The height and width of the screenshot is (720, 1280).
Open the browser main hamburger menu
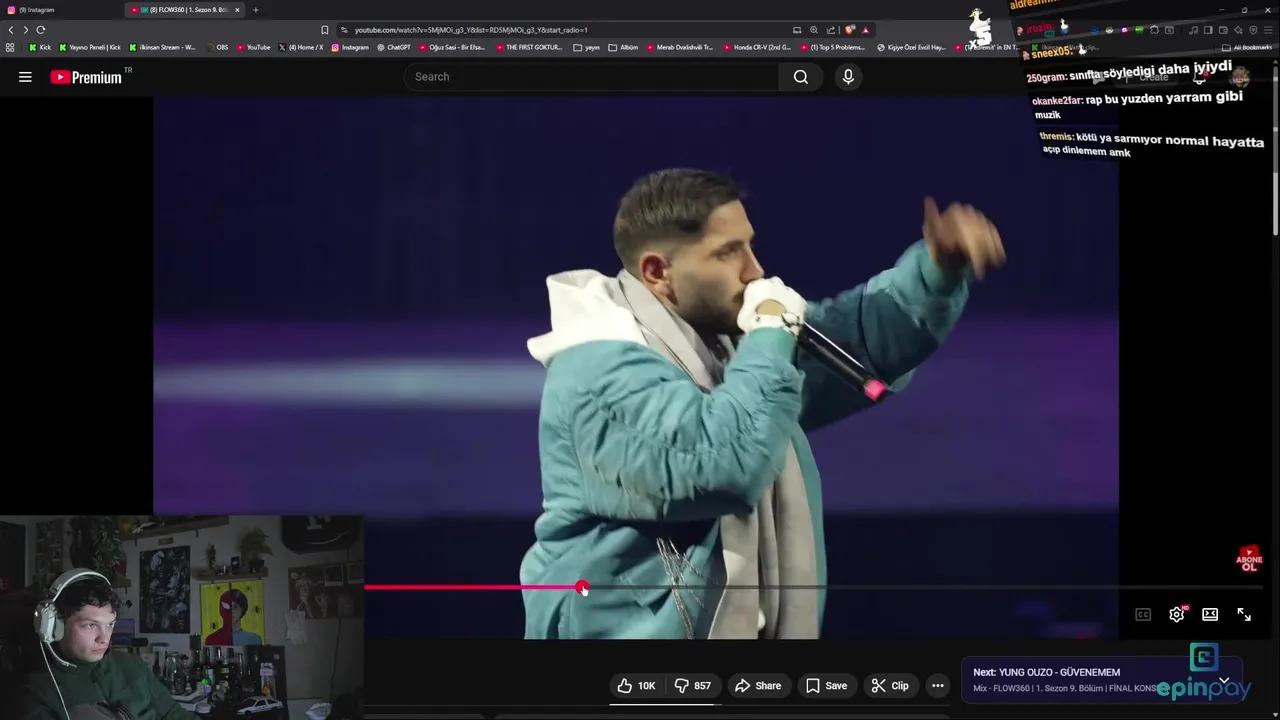coord(1268,30)
